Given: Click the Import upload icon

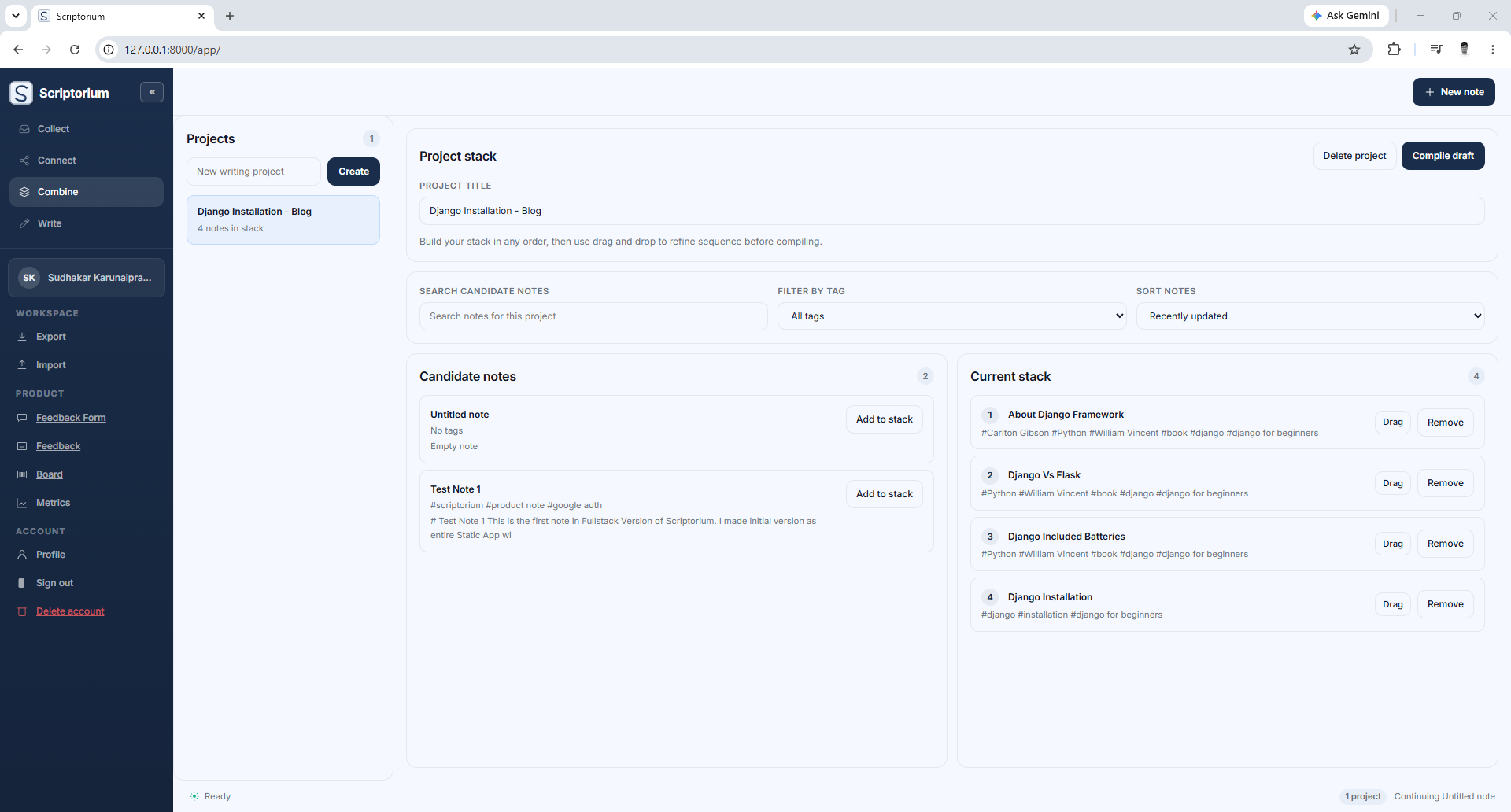Looking at the screenshot, I should (22, 365).
